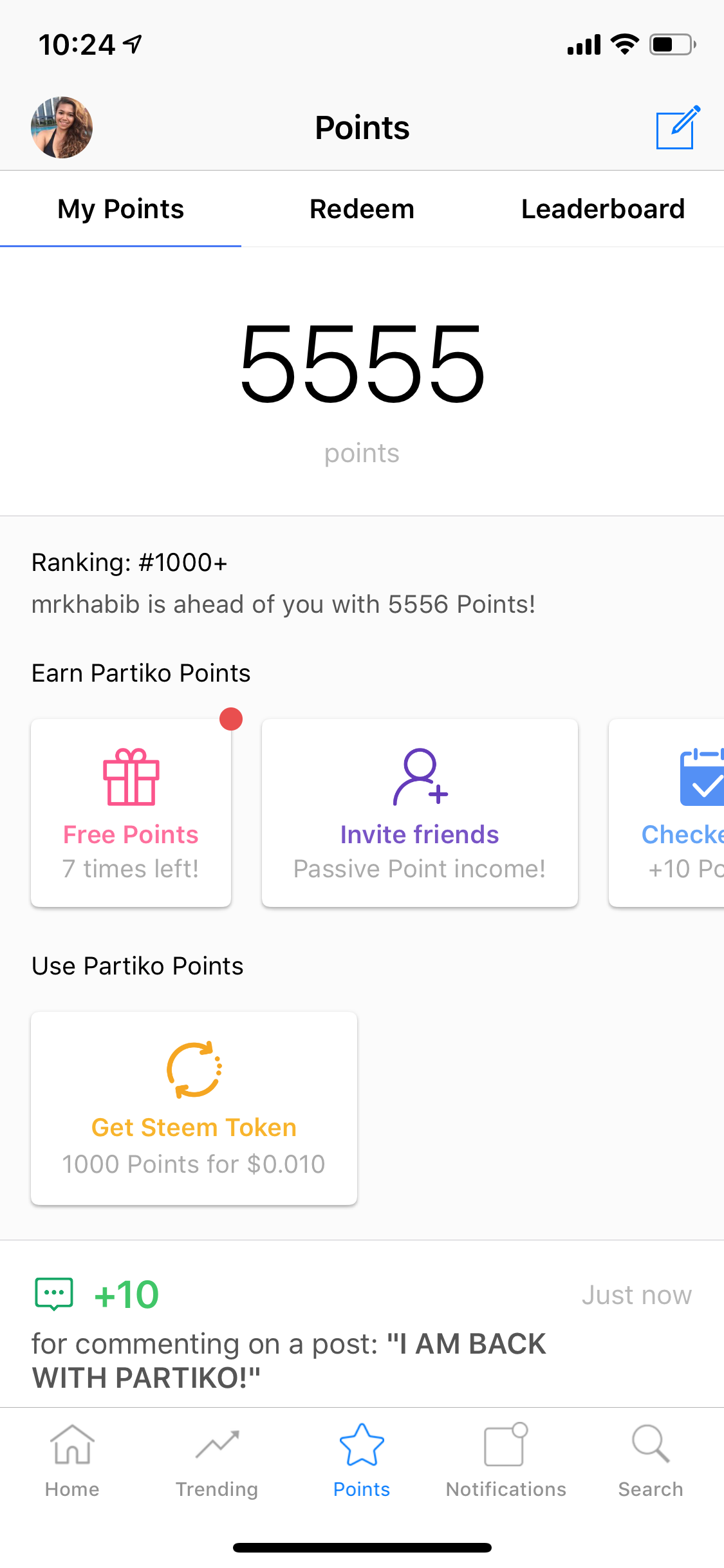Tap Get Steem Token card label
The height and width of the screenshot is (1568, 724).
194,1128
